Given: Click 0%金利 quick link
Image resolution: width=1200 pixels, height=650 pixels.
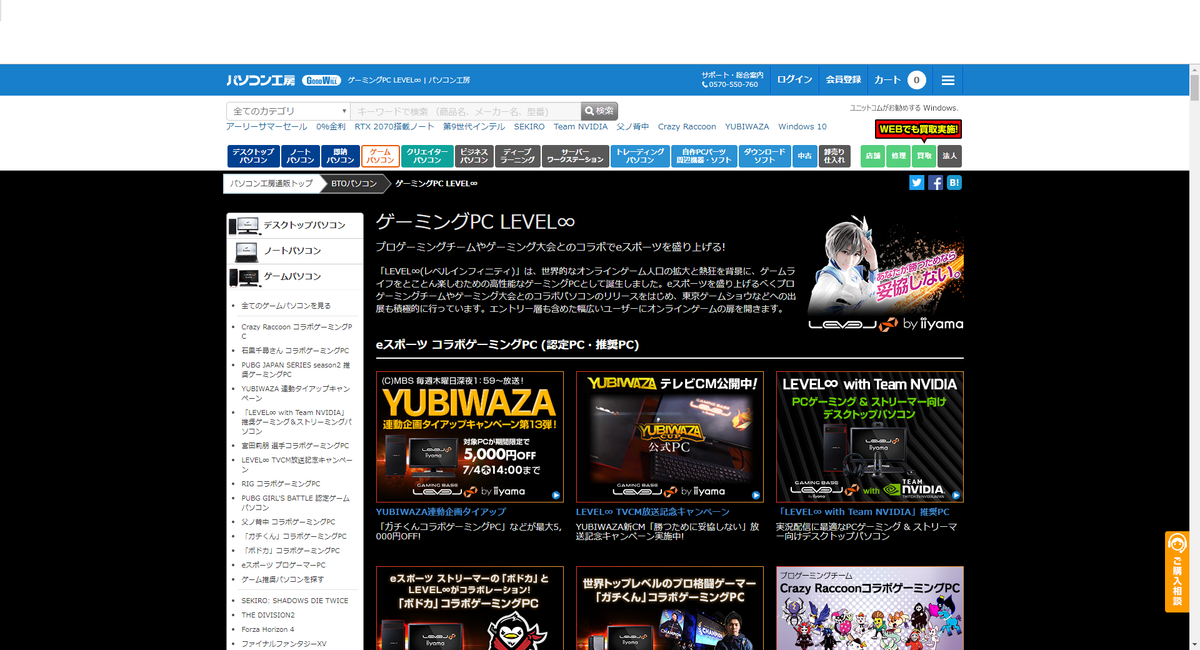Looking at the screenshot, I should click(331, 127).
